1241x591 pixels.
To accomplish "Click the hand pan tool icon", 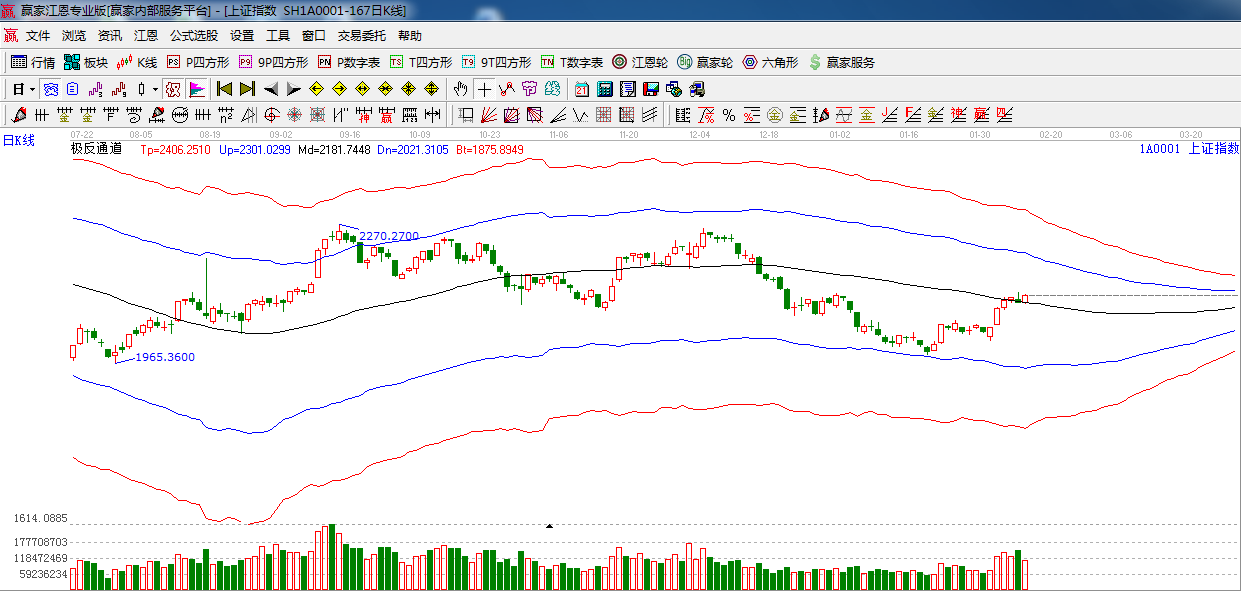I will (x=460, y=89).
